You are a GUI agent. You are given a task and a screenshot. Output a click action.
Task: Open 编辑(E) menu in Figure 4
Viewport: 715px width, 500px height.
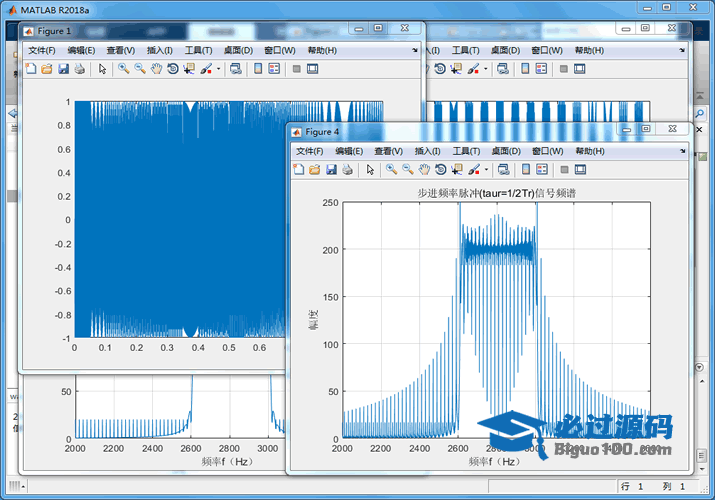pyautogui.click(x=349, y=151)
